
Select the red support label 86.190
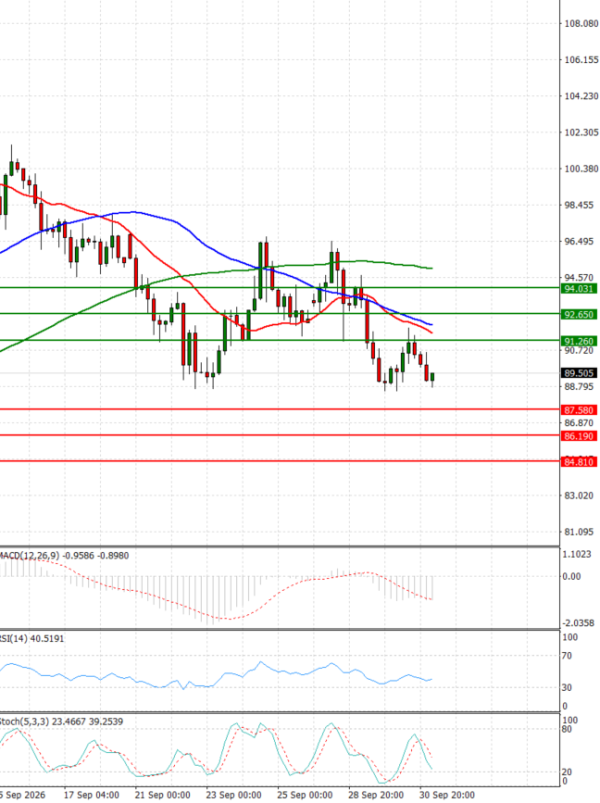[x=579, y=436]
